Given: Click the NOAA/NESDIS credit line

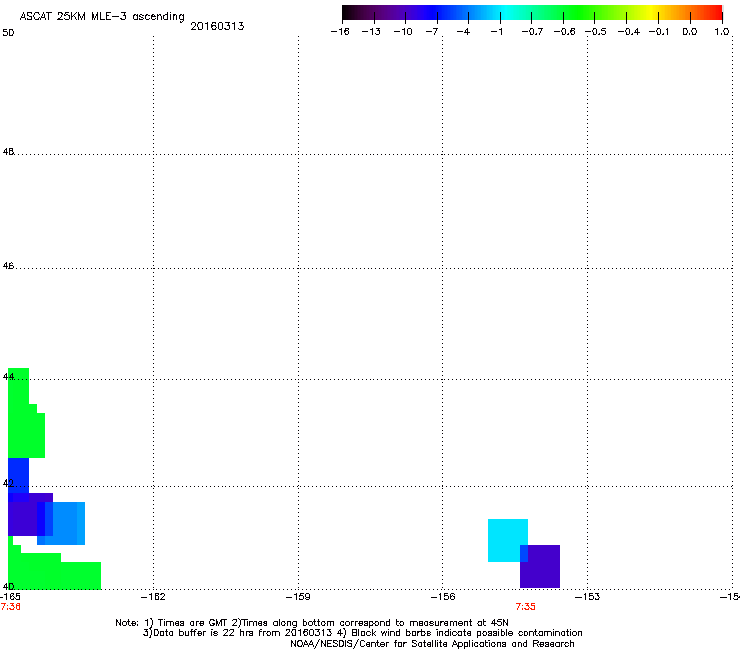Looking at the screenshot, I should pyautogui.click(x=432, y=644).
